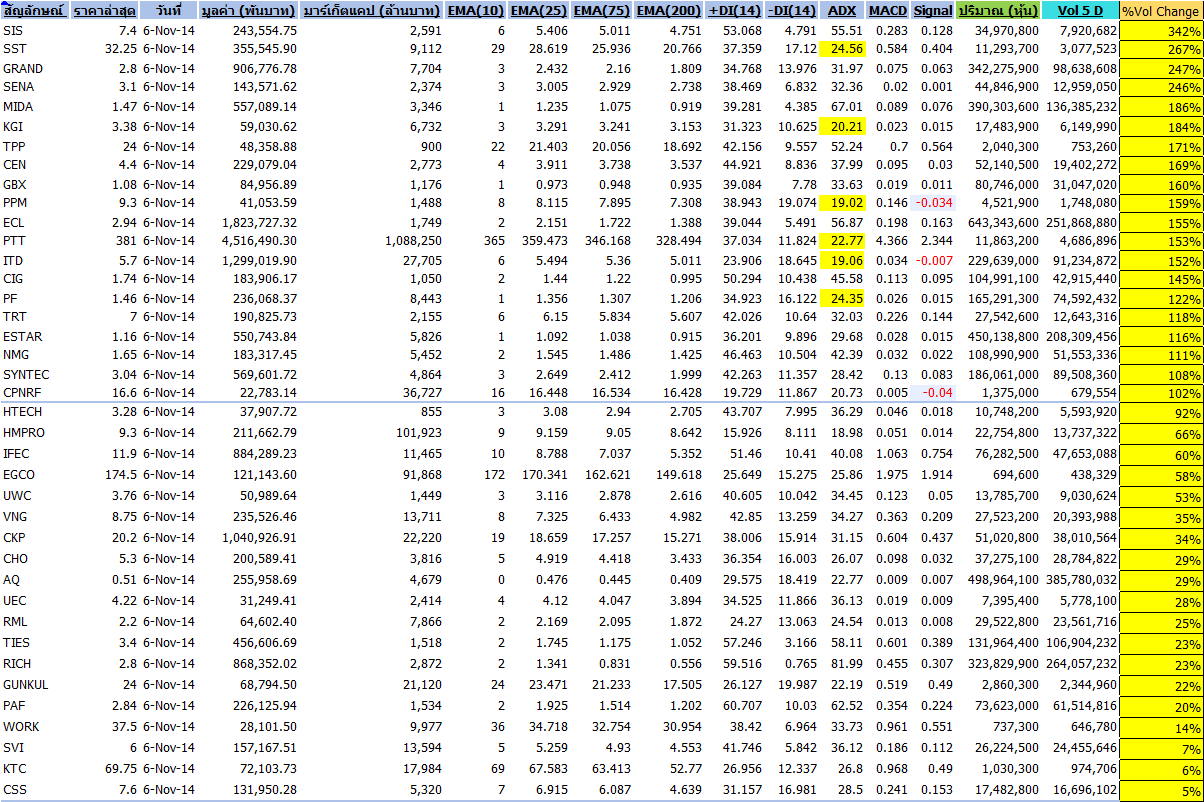Click highlighted ADX value 20.21 for KGI
Image resolution: width=1204 pixels, height=802 pixels.
pyautogui.click(x=843, y=126)
